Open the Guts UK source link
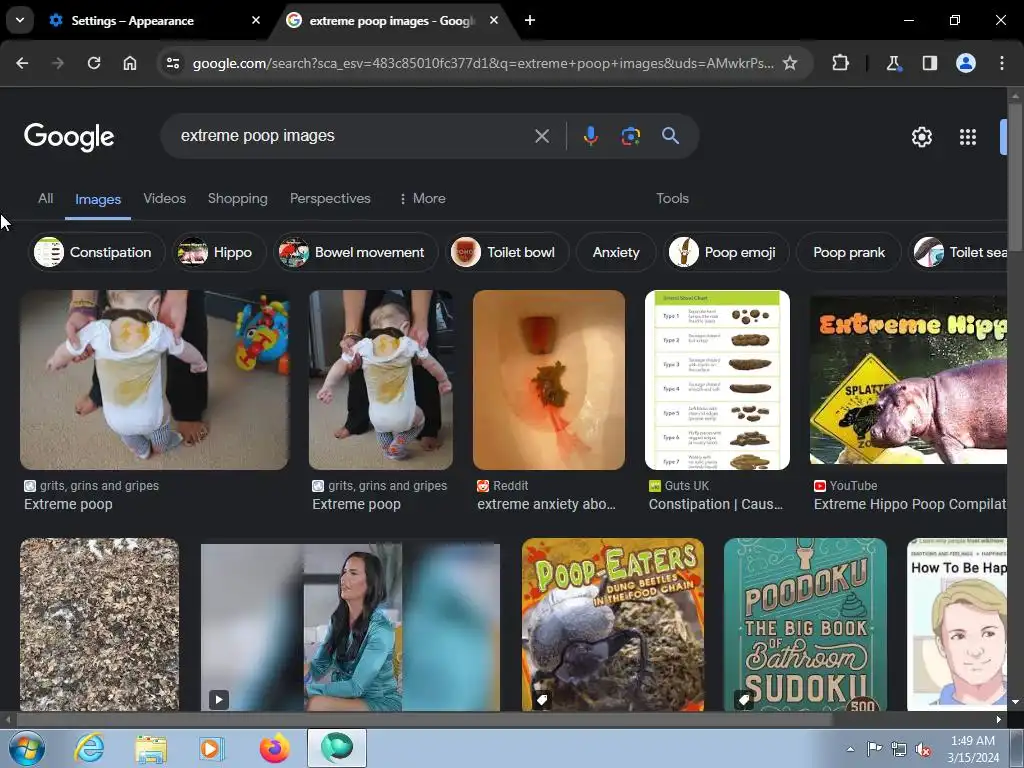The width and height of the screenshot is (1024, 768). 679,486
